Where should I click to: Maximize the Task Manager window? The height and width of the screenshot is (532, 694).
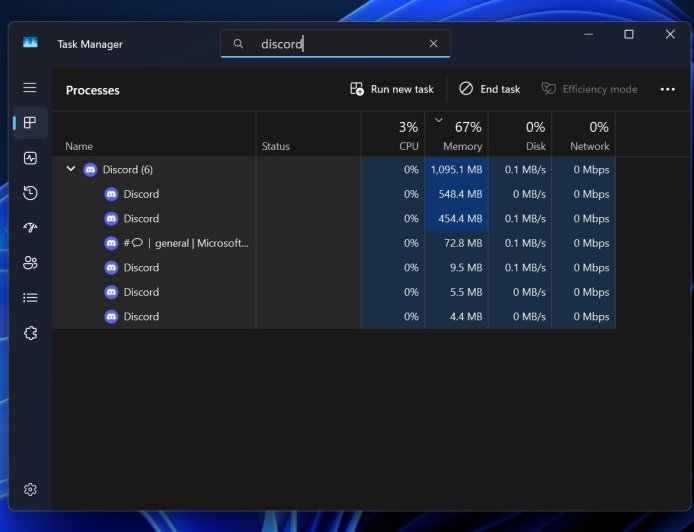(x=628, y=35)
